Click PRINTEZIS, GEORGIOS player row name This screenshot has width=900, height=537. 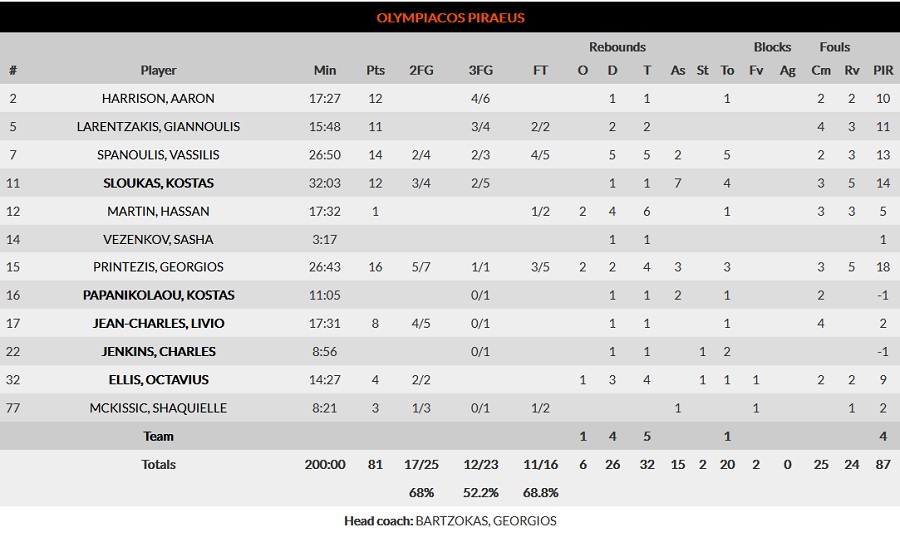pos(158,267)
